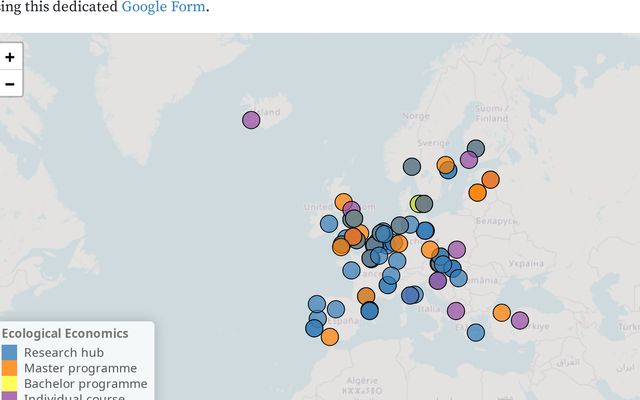Click the orange marker in western Turkey

pos(502,312)
